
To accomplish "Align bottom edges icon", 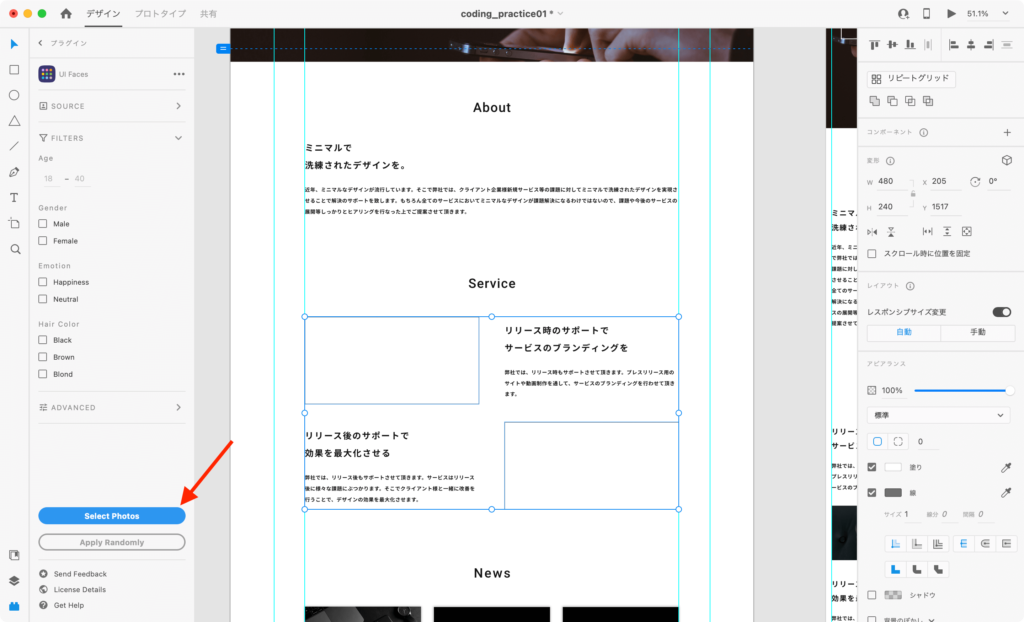I will pos(910,45).
